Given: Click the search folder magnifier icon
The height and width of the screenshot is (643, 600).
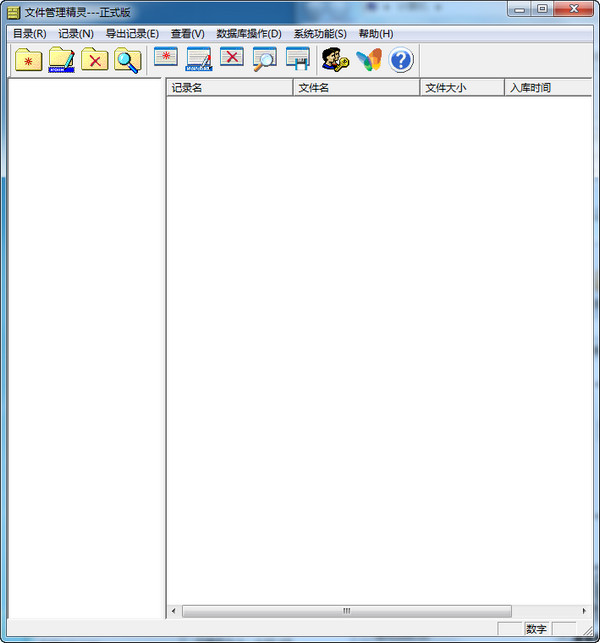Looking at the screenshot, I should point(127,60).
